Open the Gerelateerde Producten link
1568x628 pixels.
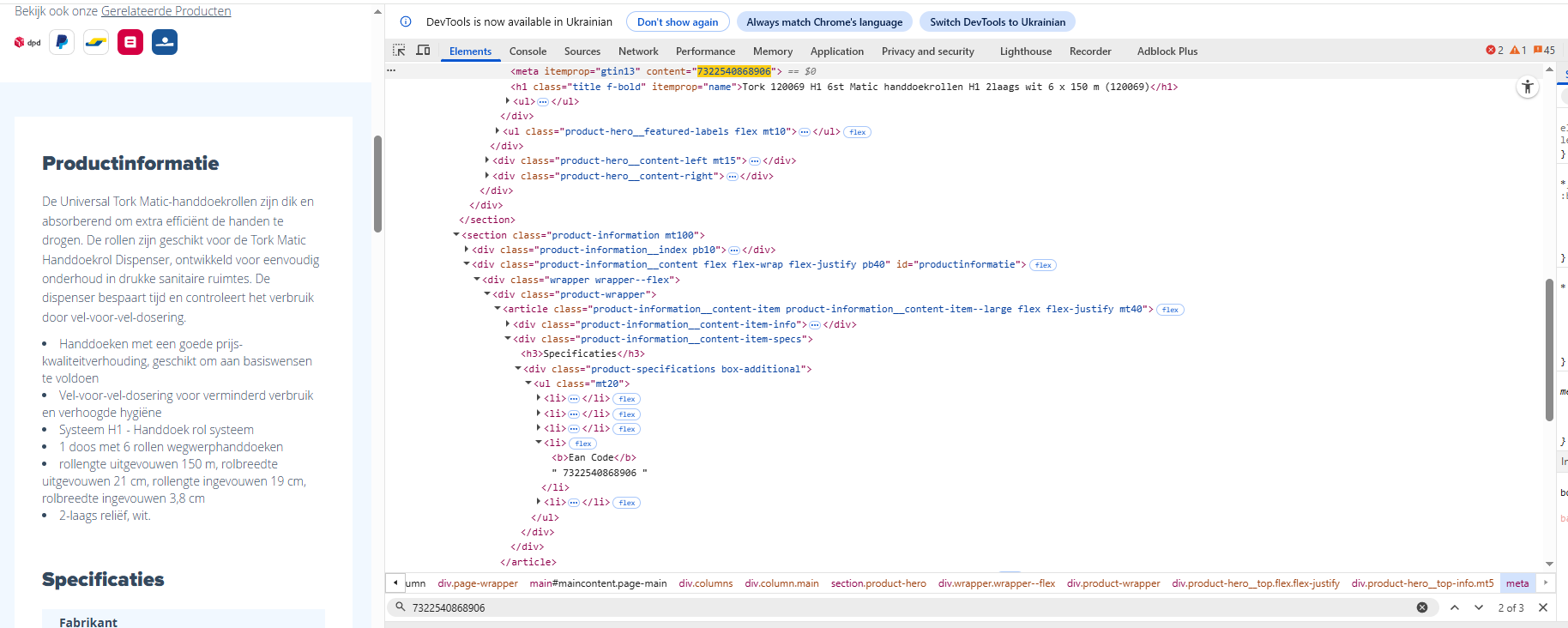click(166, 11)
